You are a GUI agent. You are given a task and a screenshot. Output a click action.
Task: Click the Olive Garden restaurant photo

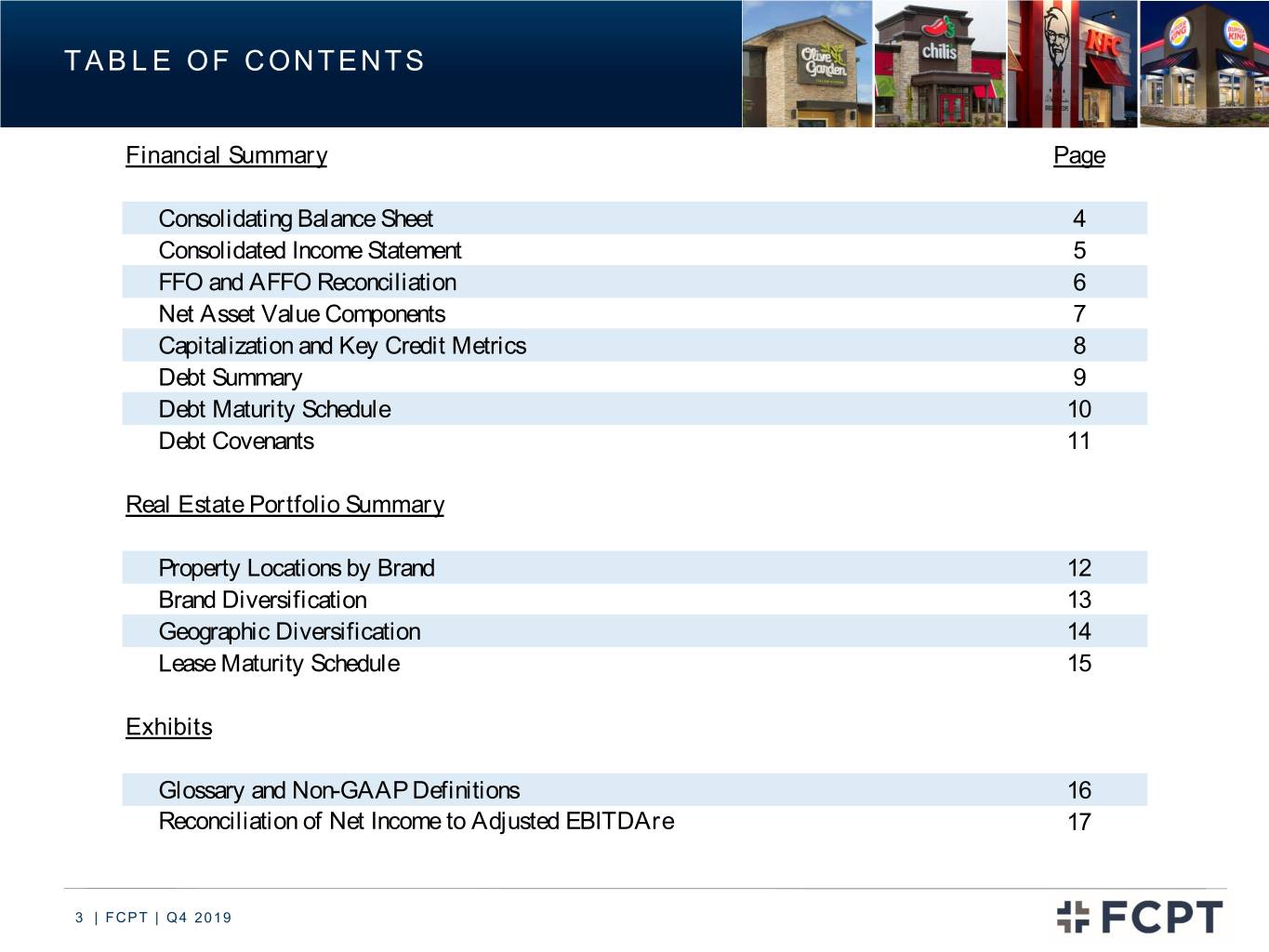(x=807, y=64)
